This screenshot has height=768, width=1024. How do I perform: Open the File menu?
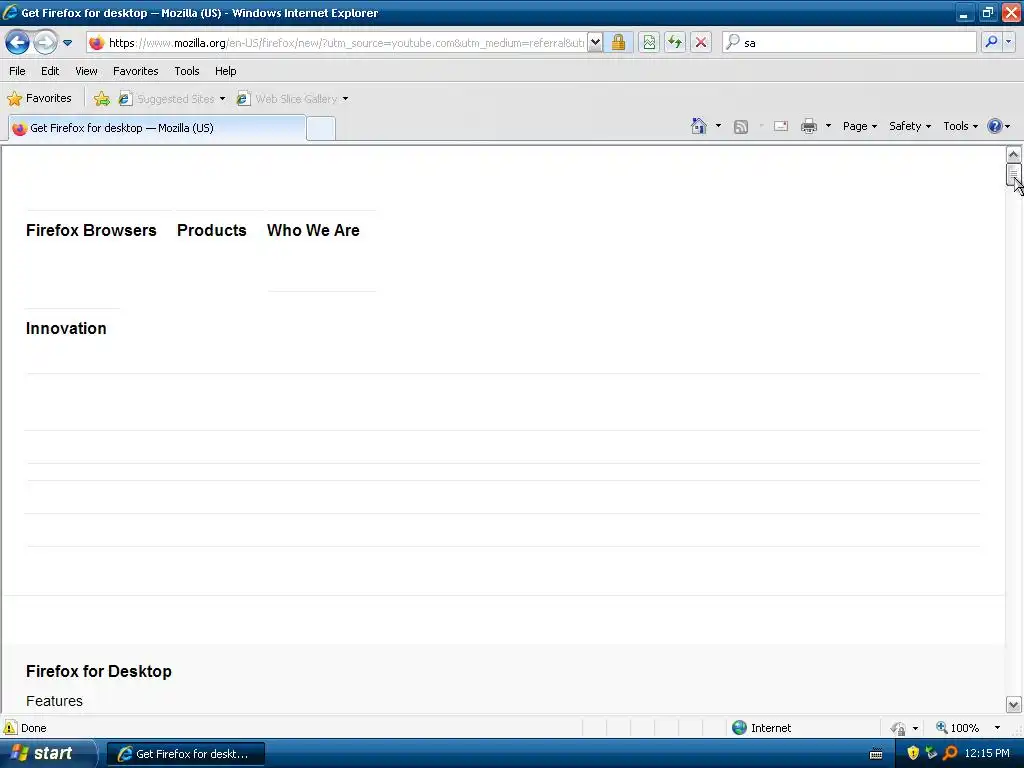[x=17, y=71]
